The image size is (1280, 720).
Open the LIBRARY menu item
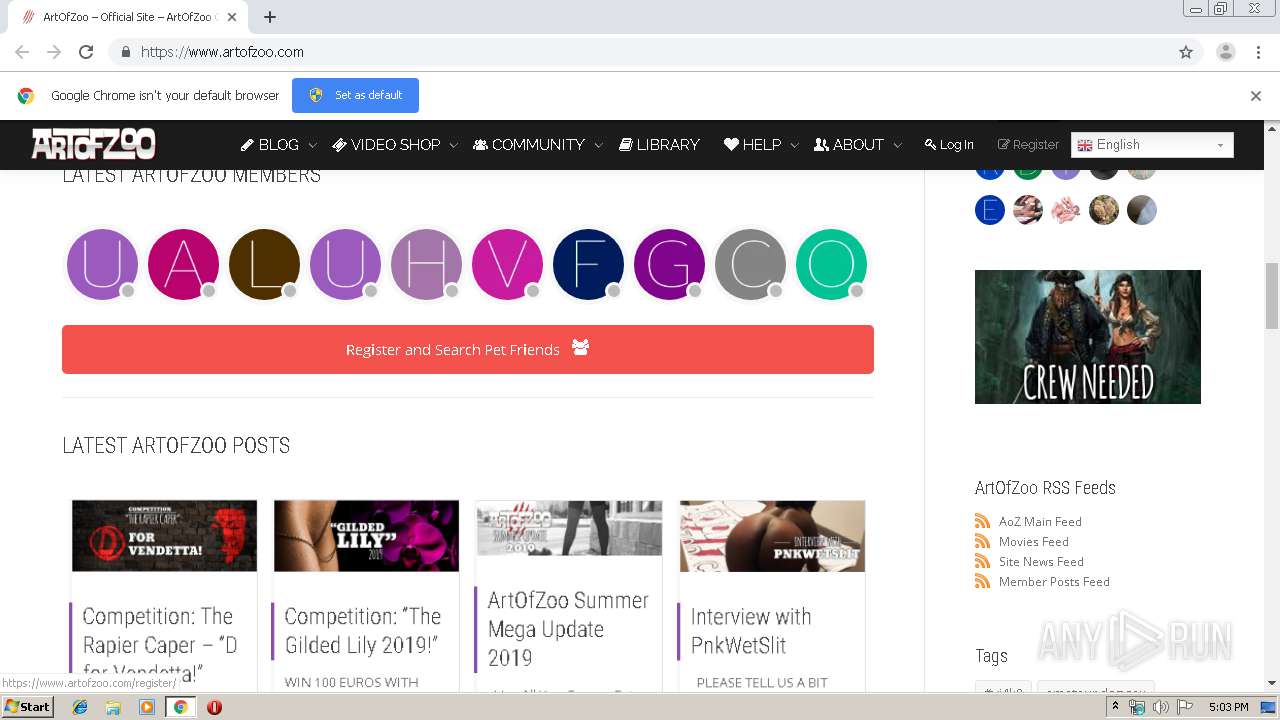659,145
